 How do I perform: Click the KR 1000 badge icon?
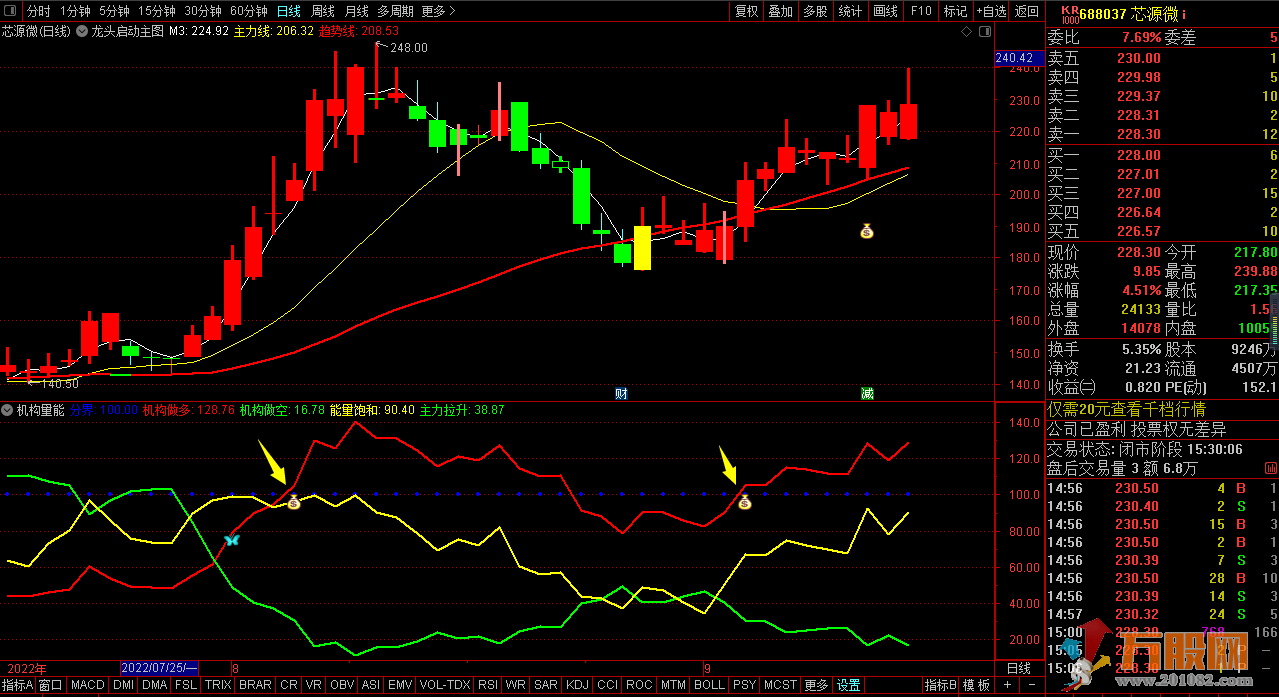(1070, 14)
